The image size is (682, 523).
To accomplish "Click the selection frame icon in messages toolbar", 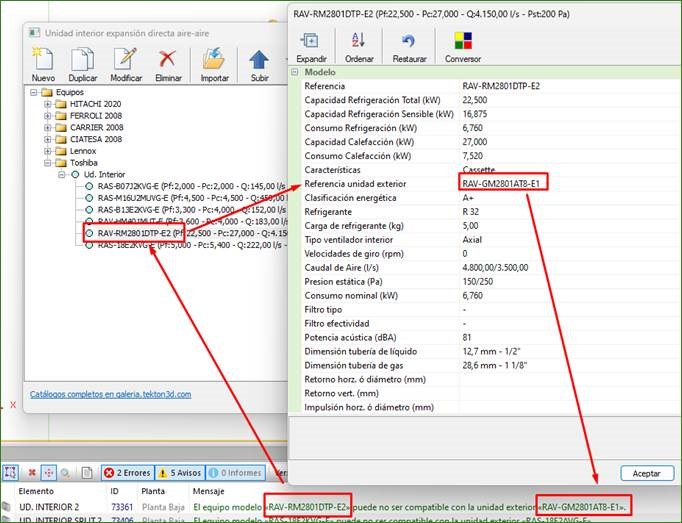I will (10, 472).
